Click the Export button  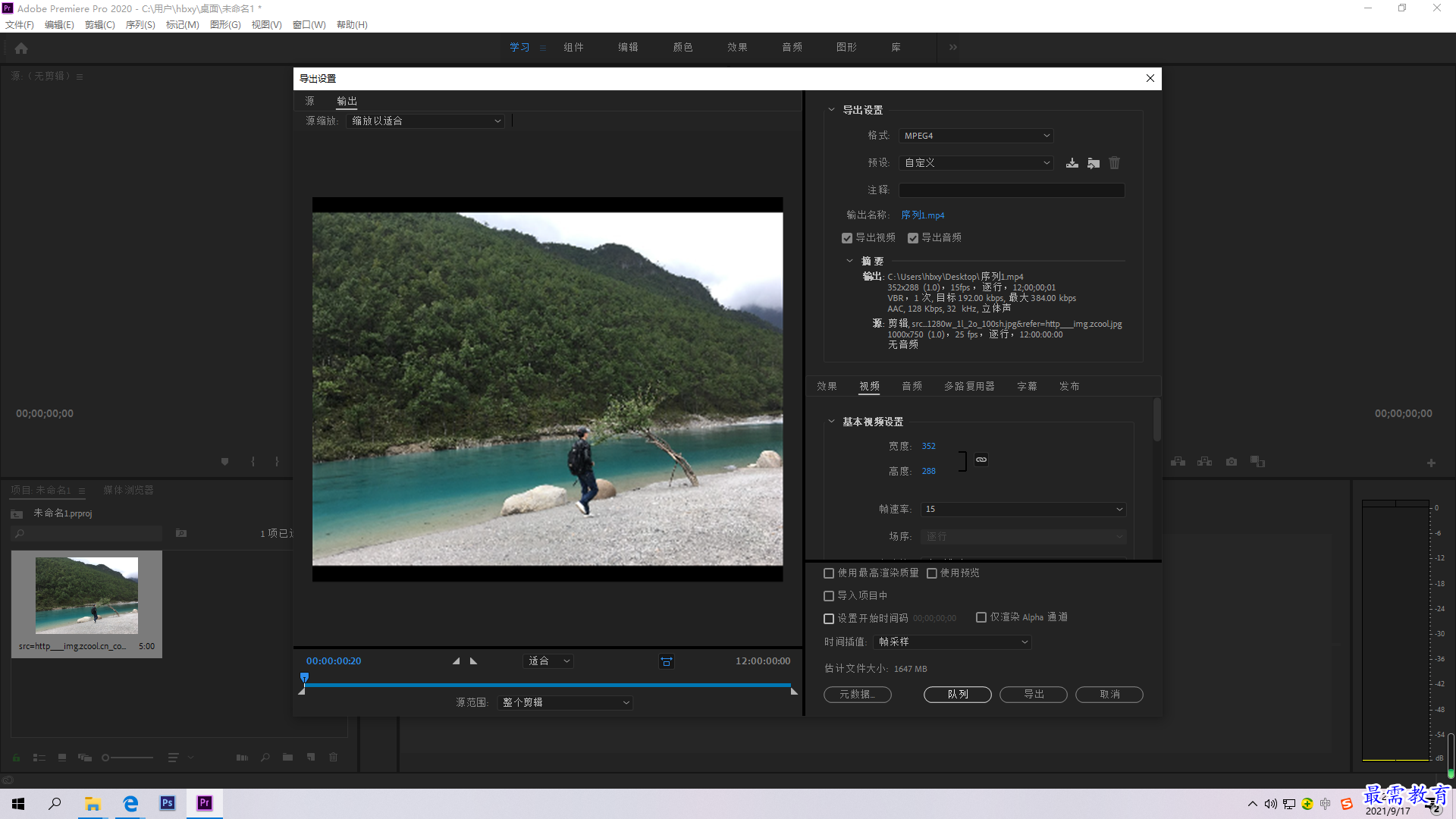pyautogui.click(x=1034, y=695)
